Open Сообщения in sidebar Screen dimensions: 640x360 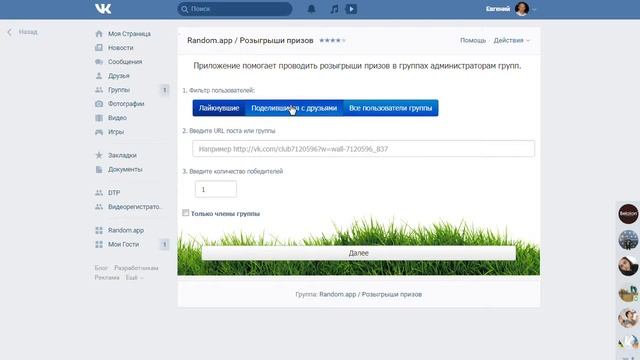click(125, 62)
